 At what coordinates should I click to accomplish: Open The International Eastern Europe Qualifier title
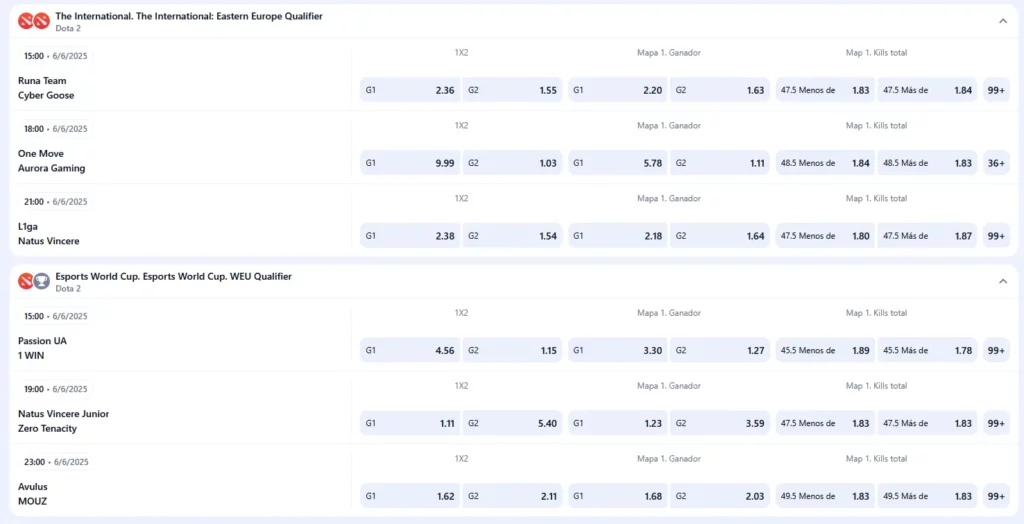tap(189, 16)
